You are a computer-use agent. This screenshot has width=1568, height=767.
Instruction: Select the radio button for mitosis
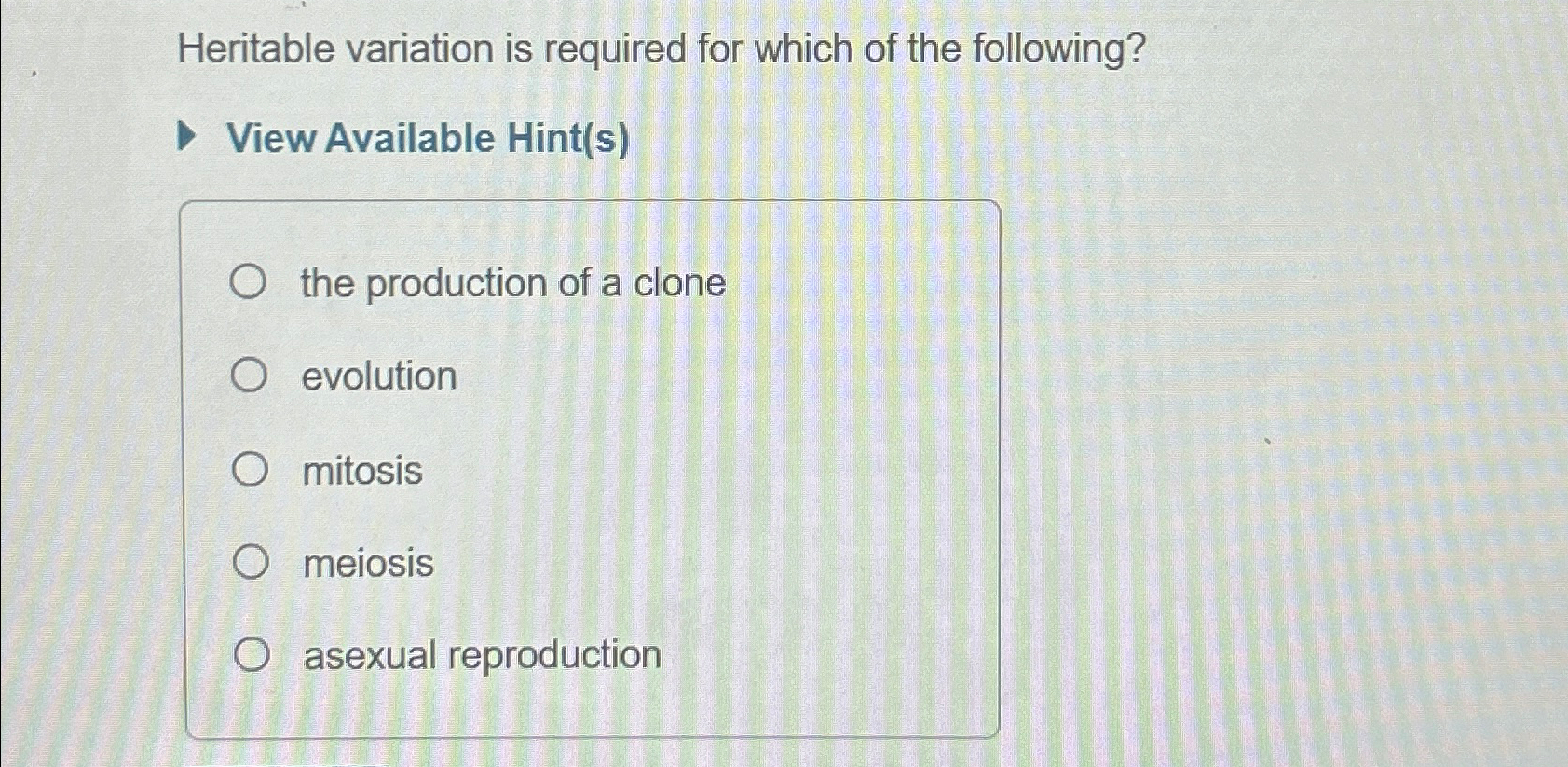point(249,469)
